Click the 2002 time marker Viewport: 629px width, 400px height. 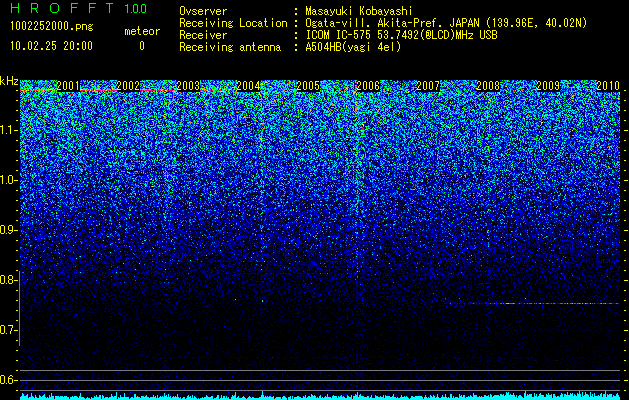coord(128,85)
